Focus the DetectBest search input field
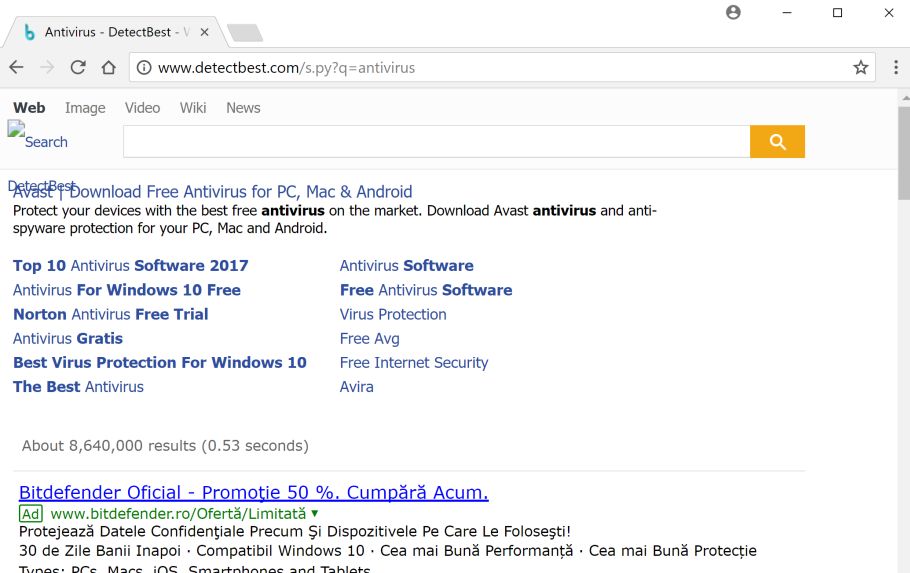Viewport: 910px width, 573px height. pos(436,142)
